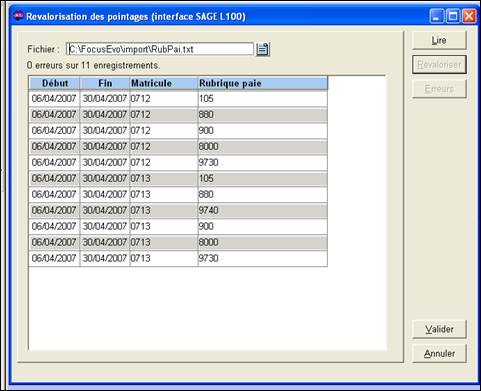Click the Rubrique paie column header

pyautogui.click(x=263, y=83)
